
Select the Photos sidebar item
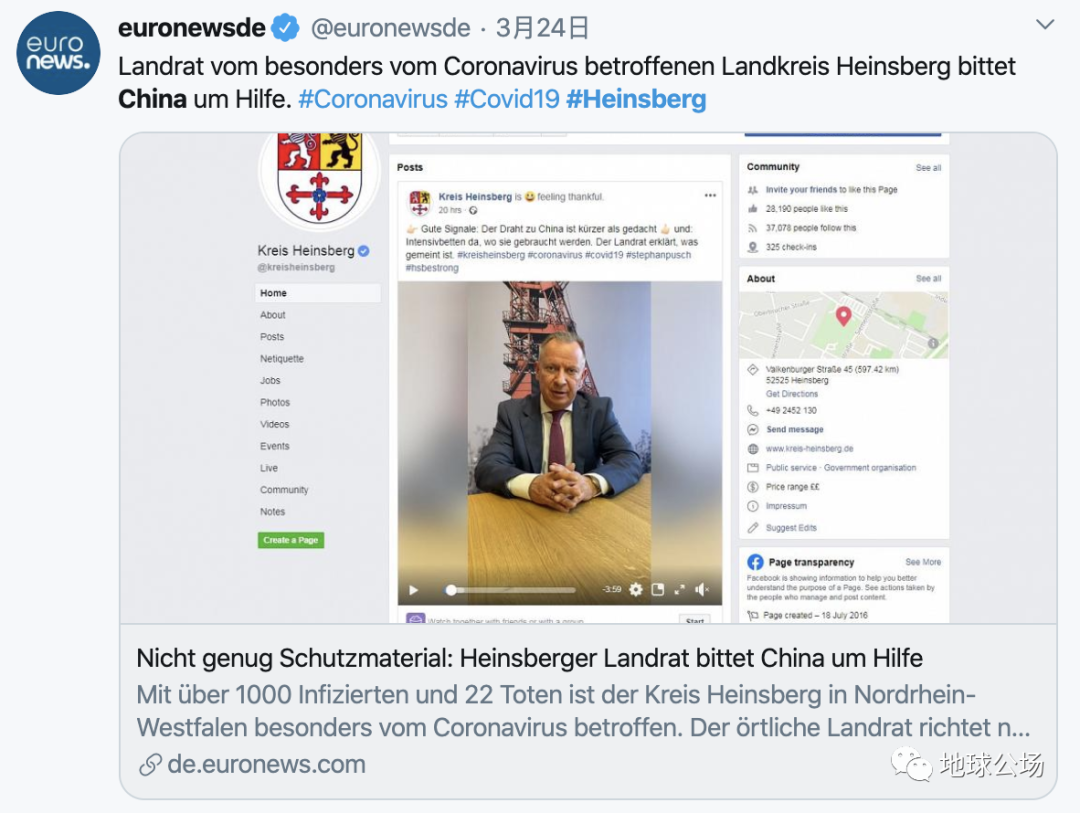tap(275, 402)
